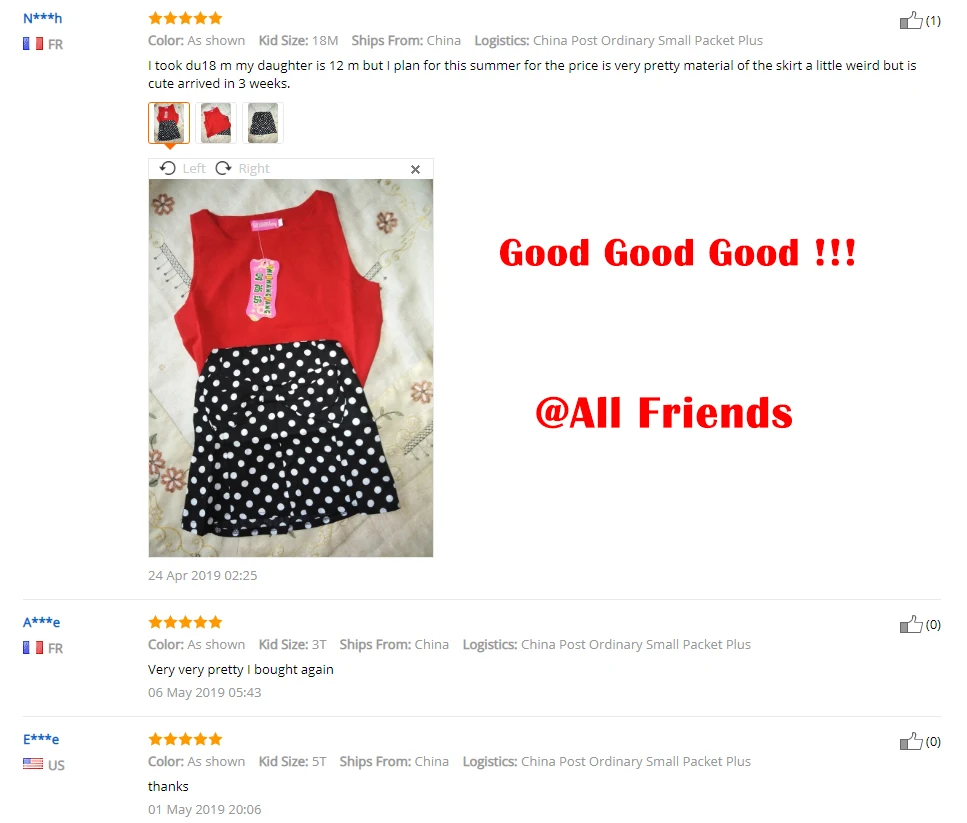The height and width of the screenshot is (823, 967).
Task: Click the five-star rating on A***e's review
Action: point(185,621)
